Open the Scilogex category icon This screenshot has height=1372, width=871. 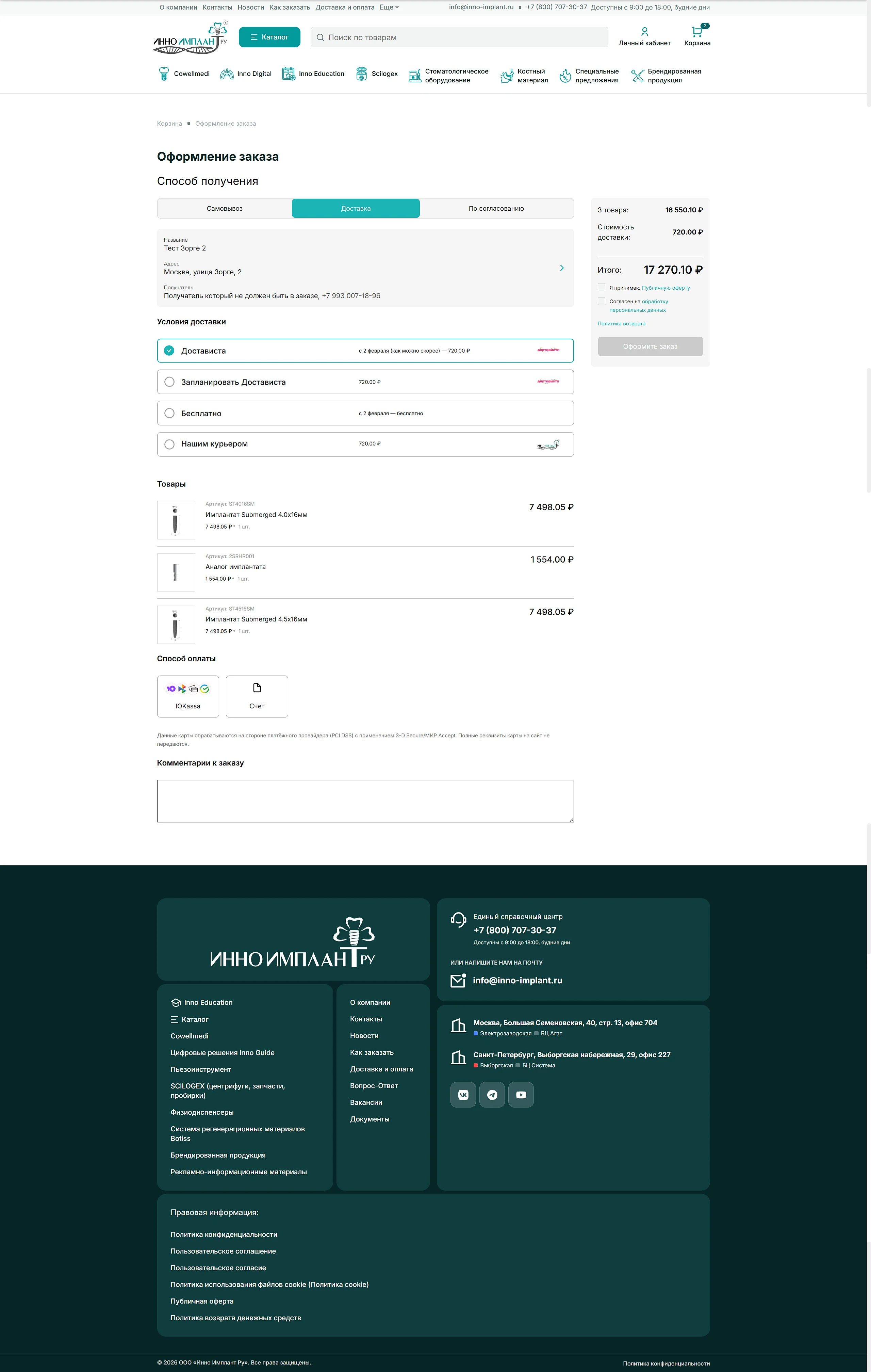point(361,74)
